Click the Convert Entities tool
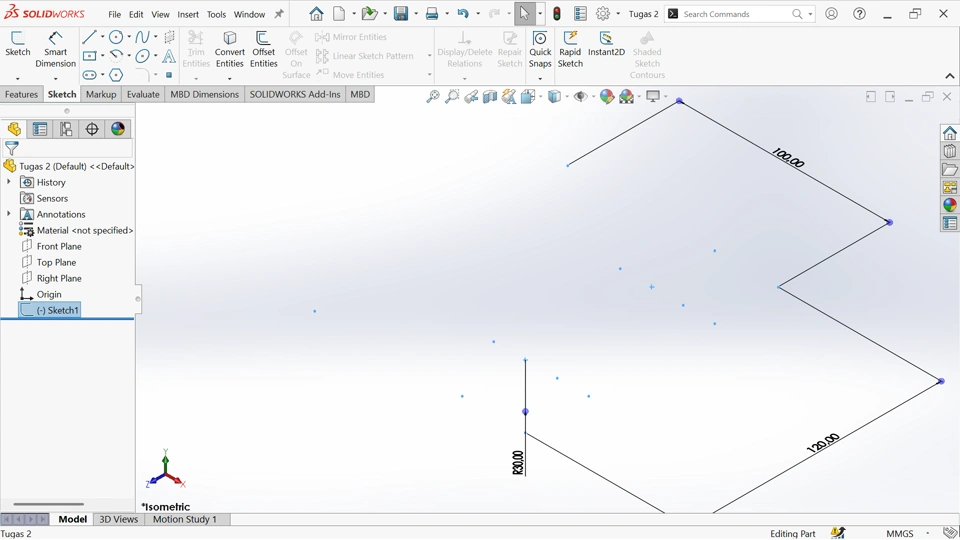960x540 pixels. pyautogui.click(x=230, y=50)
